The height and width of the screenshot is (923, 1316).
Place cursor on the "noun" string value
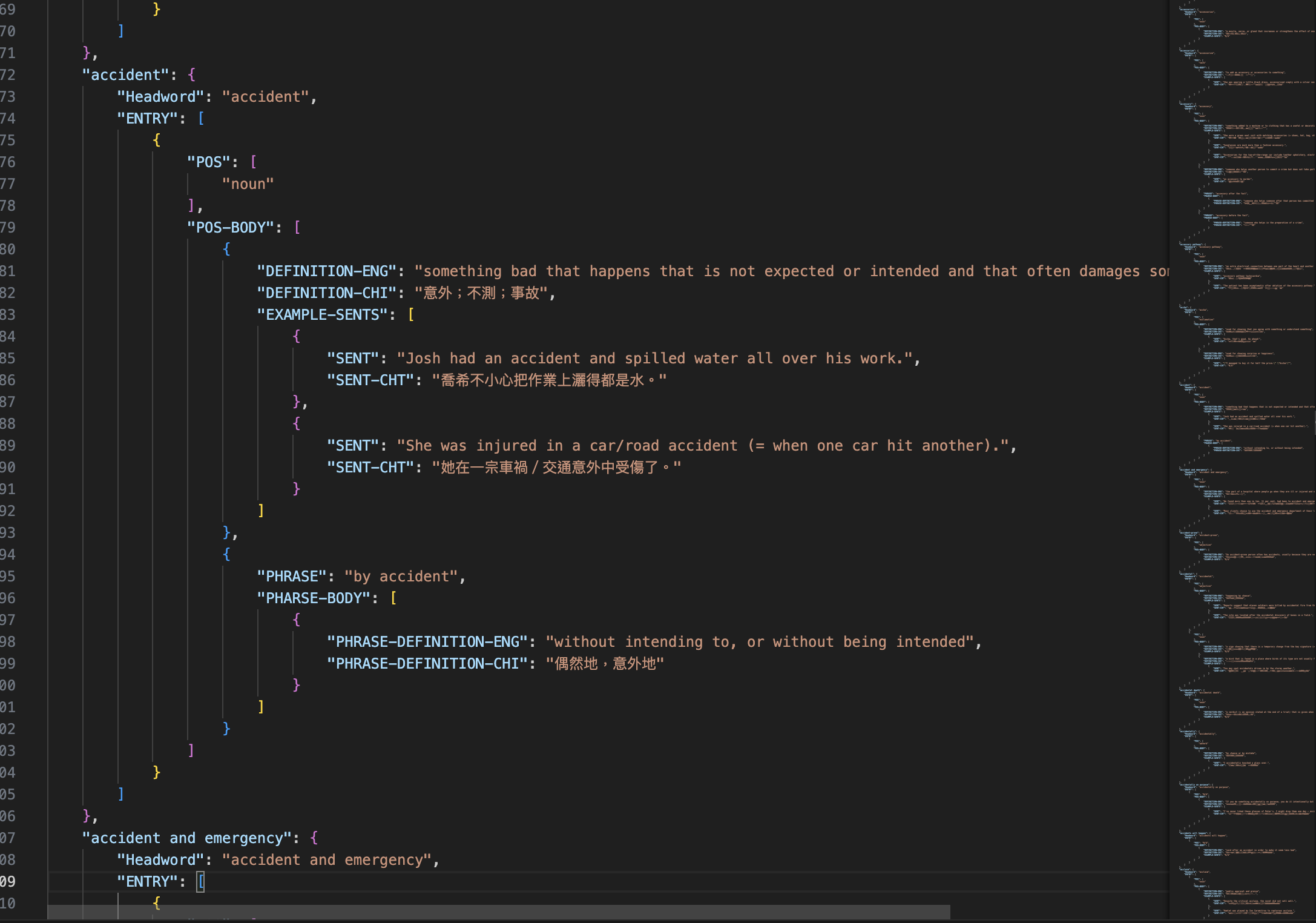[248, 184]
